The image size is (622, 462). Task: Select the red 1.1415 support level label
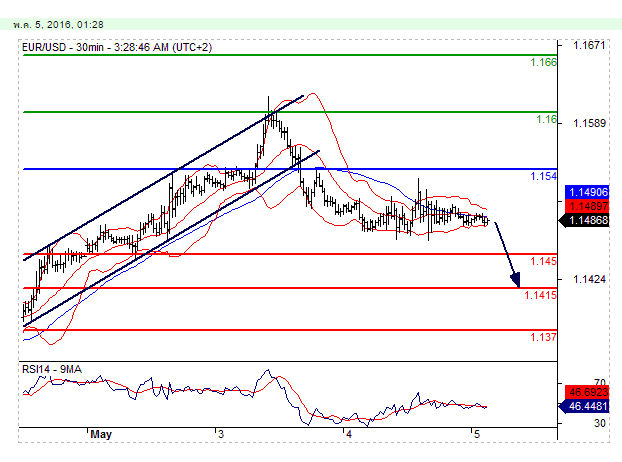click(539, 295)
